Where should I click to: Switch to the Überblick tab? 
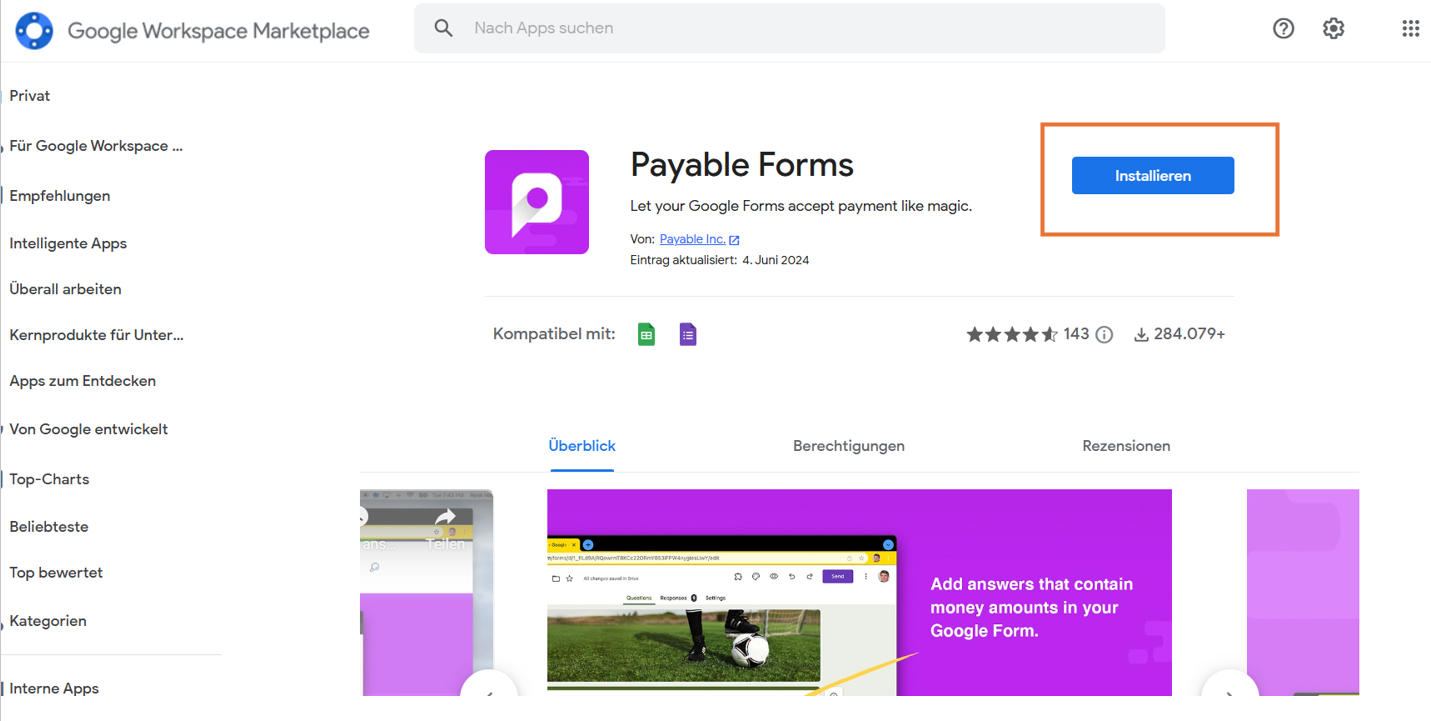582,446
